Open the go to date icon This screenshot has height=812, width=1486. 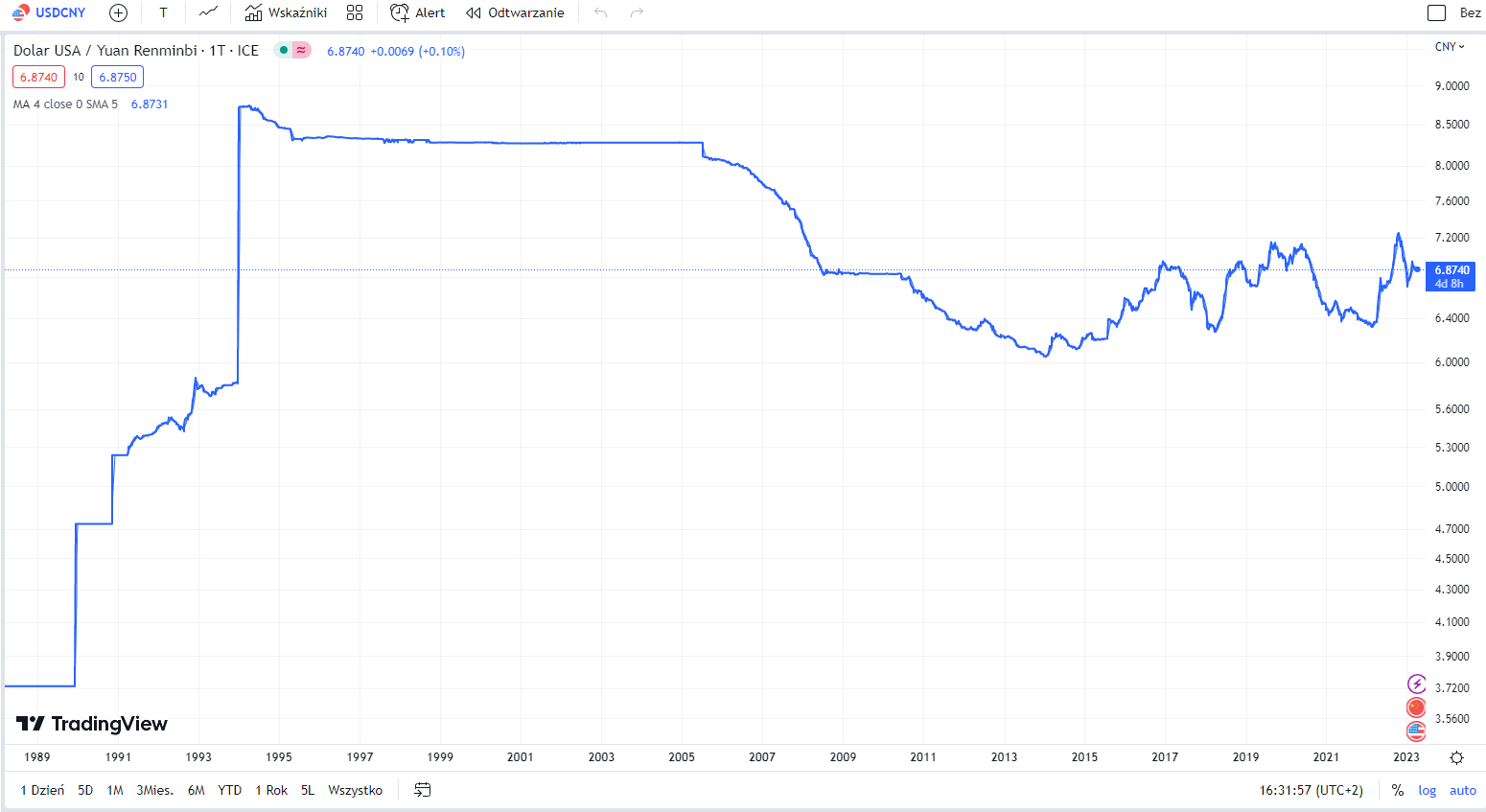tap(422, 790)
